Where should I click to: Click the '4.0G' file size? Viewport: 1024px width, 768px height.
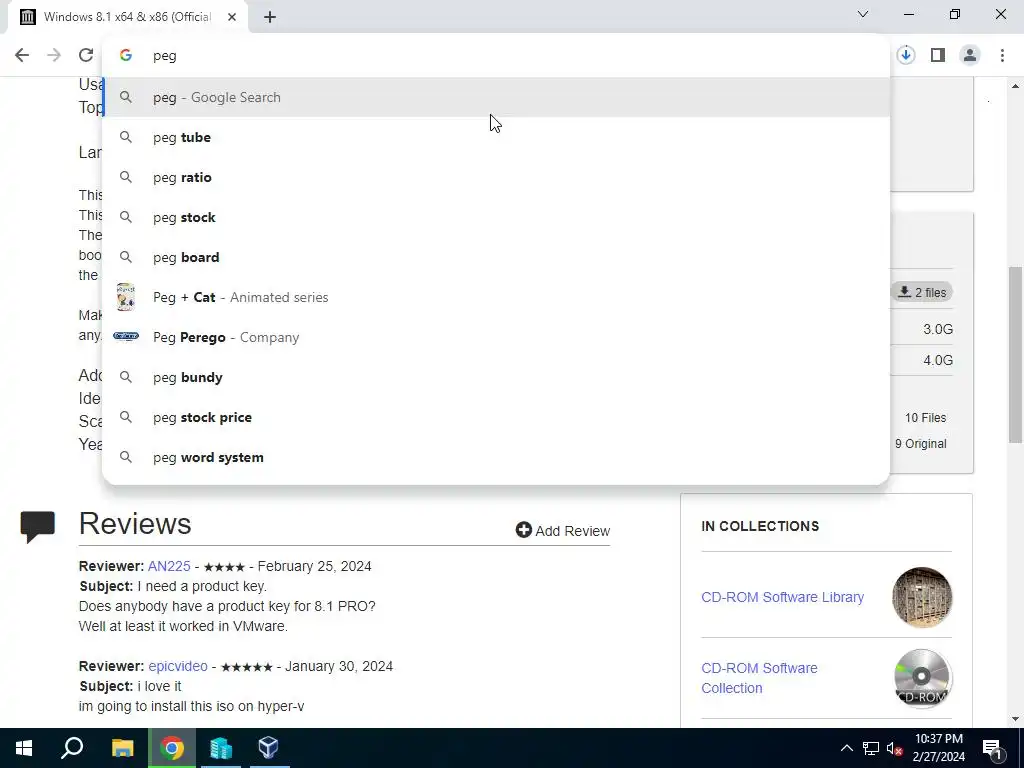(x=938, y=360)
